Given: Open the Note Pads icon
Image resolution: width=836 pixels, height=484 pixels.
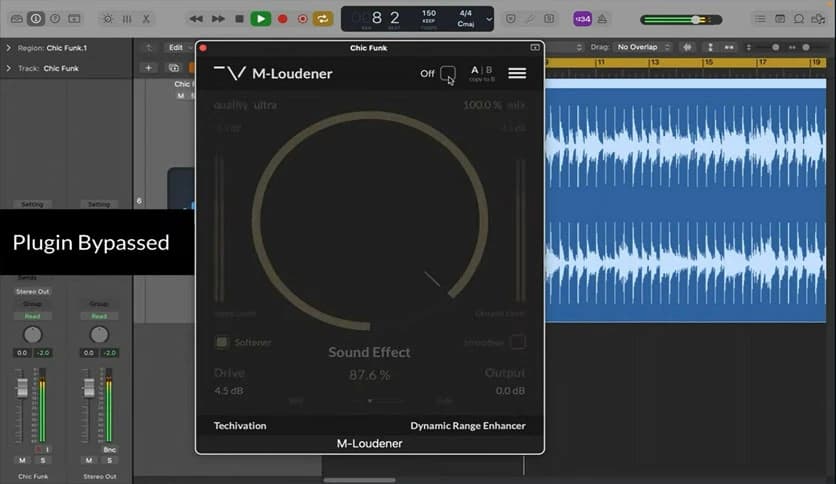Looking at the screenshot, I should click(779, 19).
